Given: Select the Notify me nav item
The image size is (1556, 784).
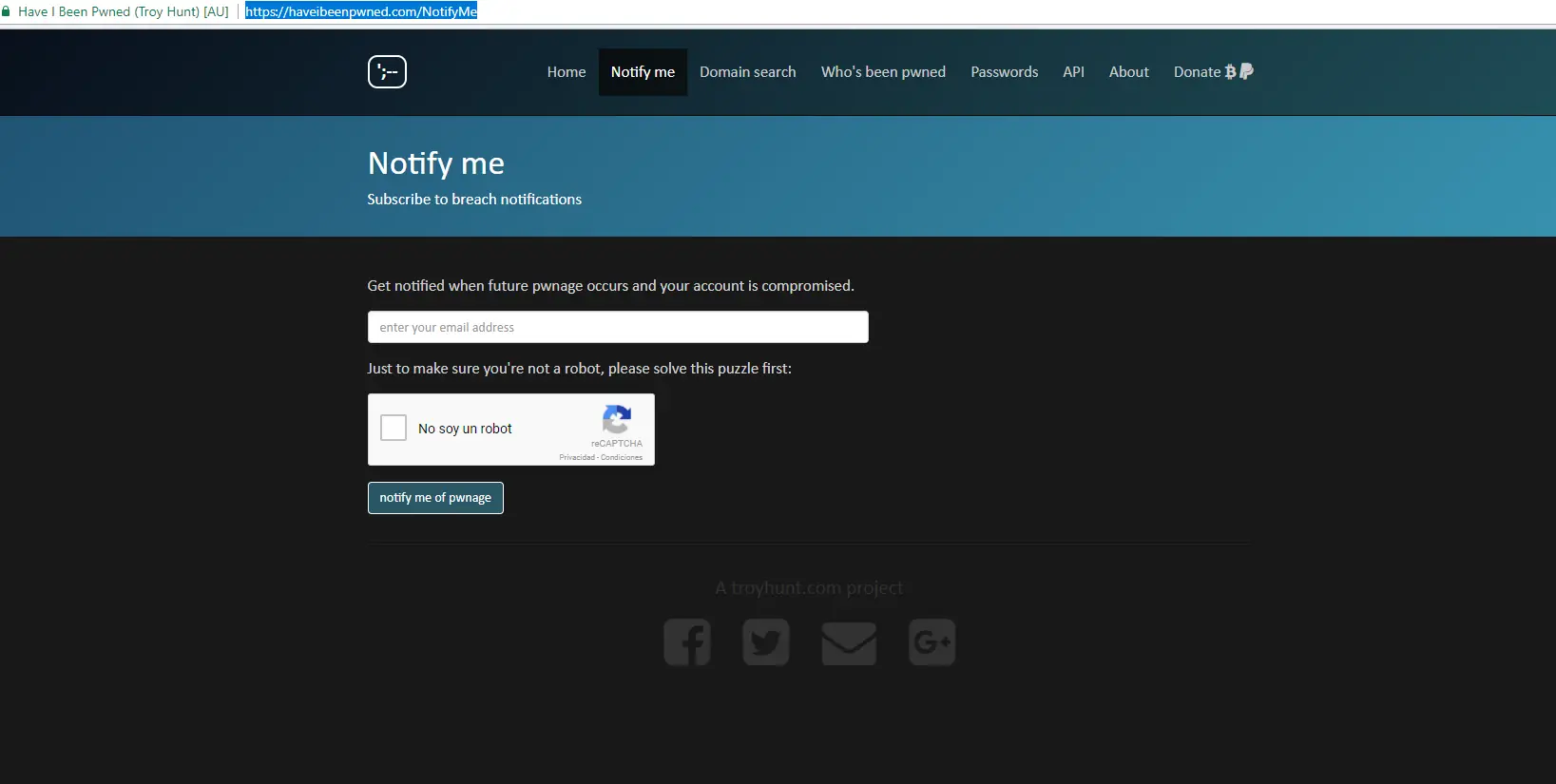Looking at the screenshot, I should (x=643, y=72).
